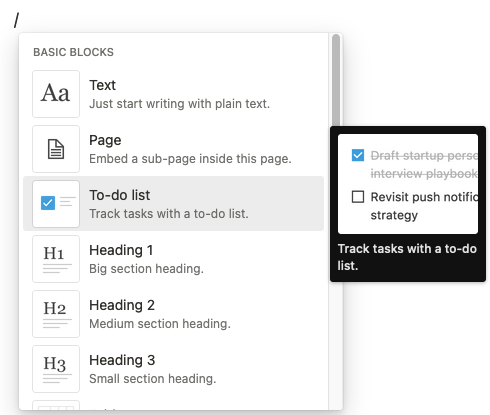Viewport: 490px width, 415px height.
Task: Uncheck the Draft startup persona checkbox
Action: tap(358, 155)
